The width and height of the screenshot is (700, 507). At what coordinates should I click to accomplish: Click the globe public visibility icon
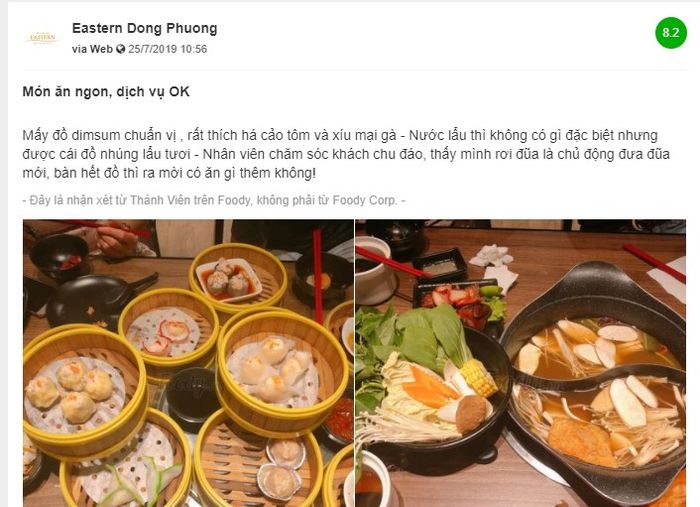click(x=121, y=49)
